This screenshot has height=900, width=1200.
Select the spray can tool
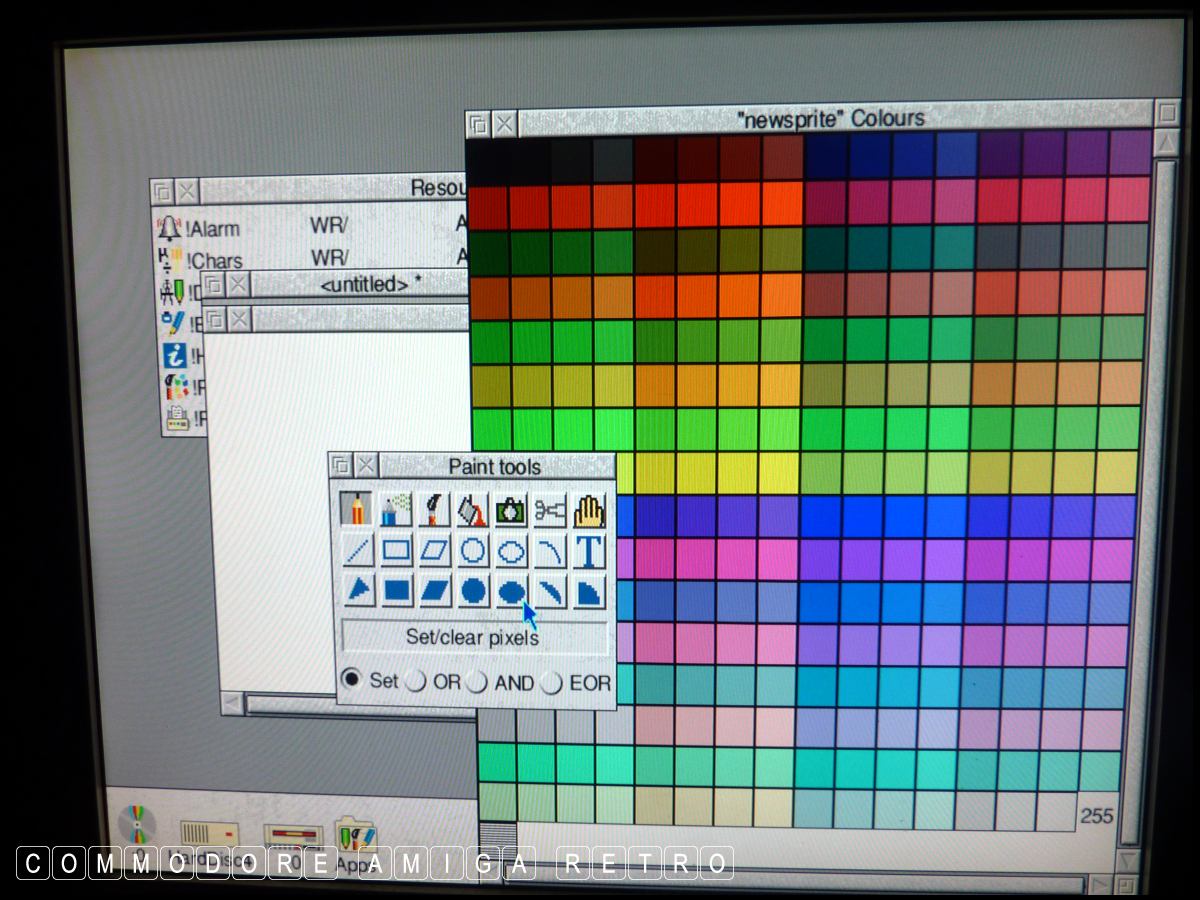[x=396, y=510]
